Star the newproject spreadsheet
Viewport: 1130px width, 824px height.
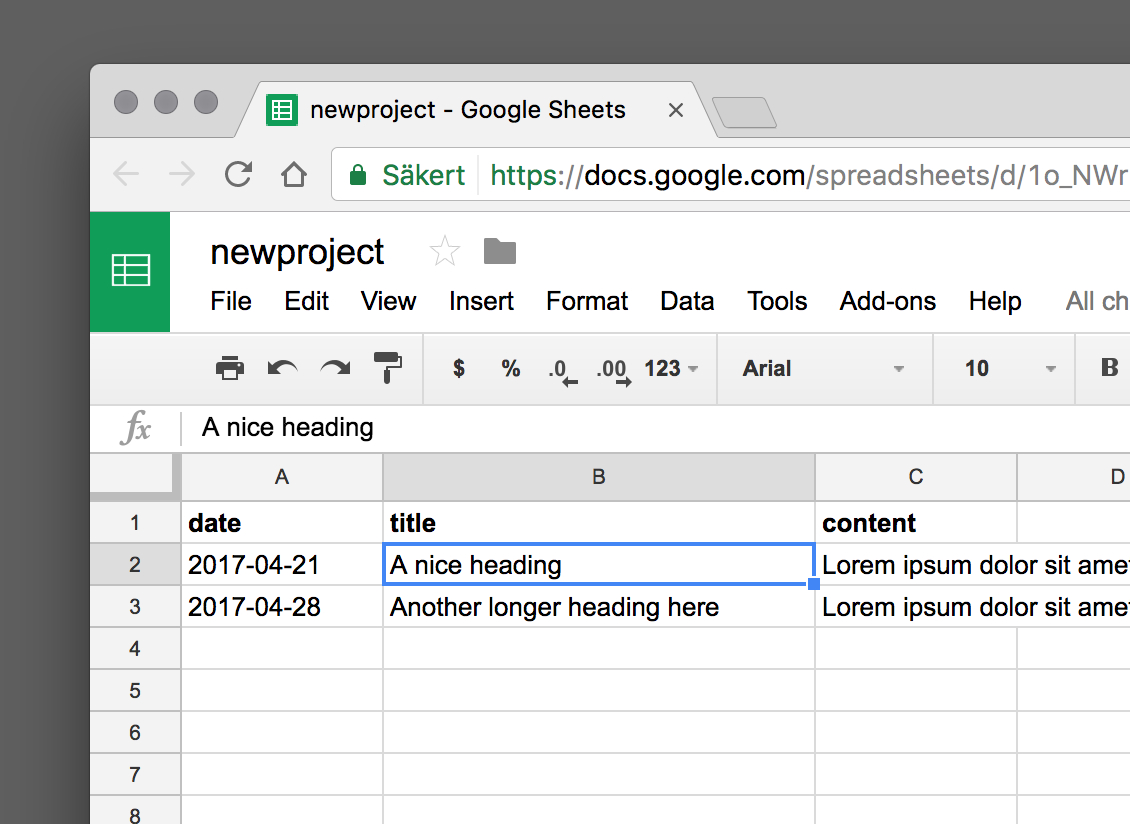tap(444, 252)
